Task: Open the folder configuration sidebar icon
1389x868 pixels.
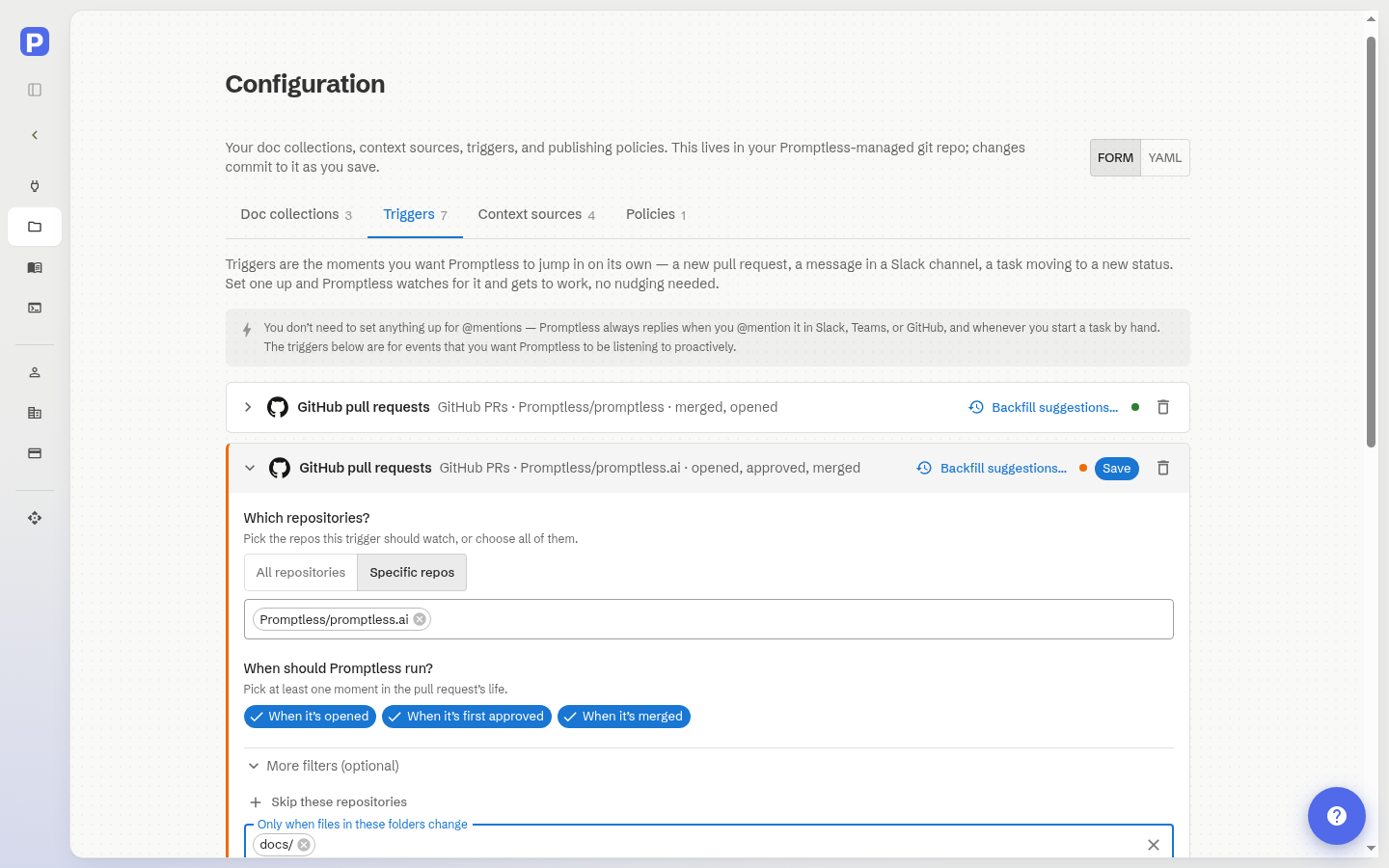Action: [x=35, y=227]
